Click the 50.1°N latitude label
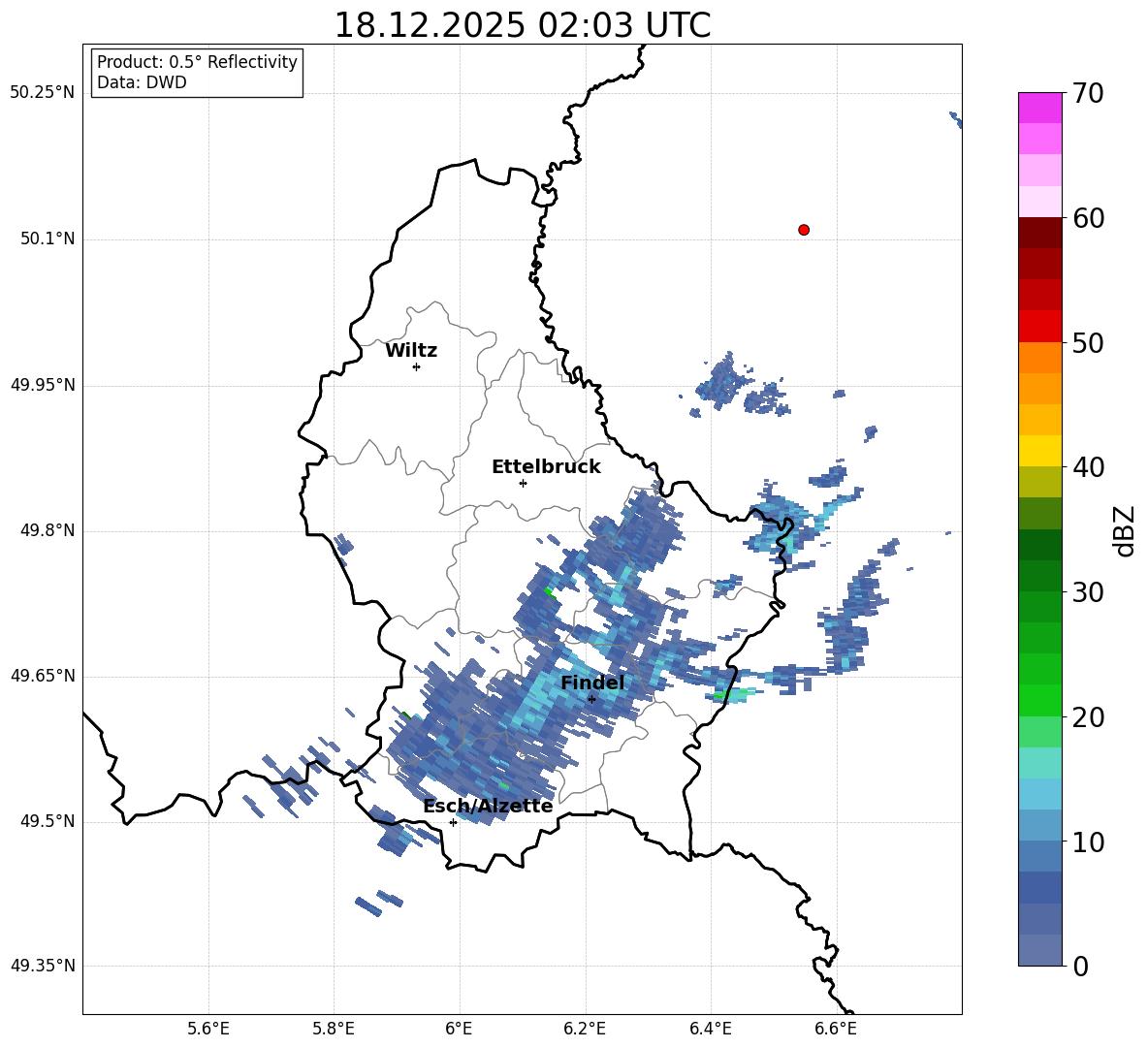Viewport: 1148px width, 1048px height. (48, 239)
